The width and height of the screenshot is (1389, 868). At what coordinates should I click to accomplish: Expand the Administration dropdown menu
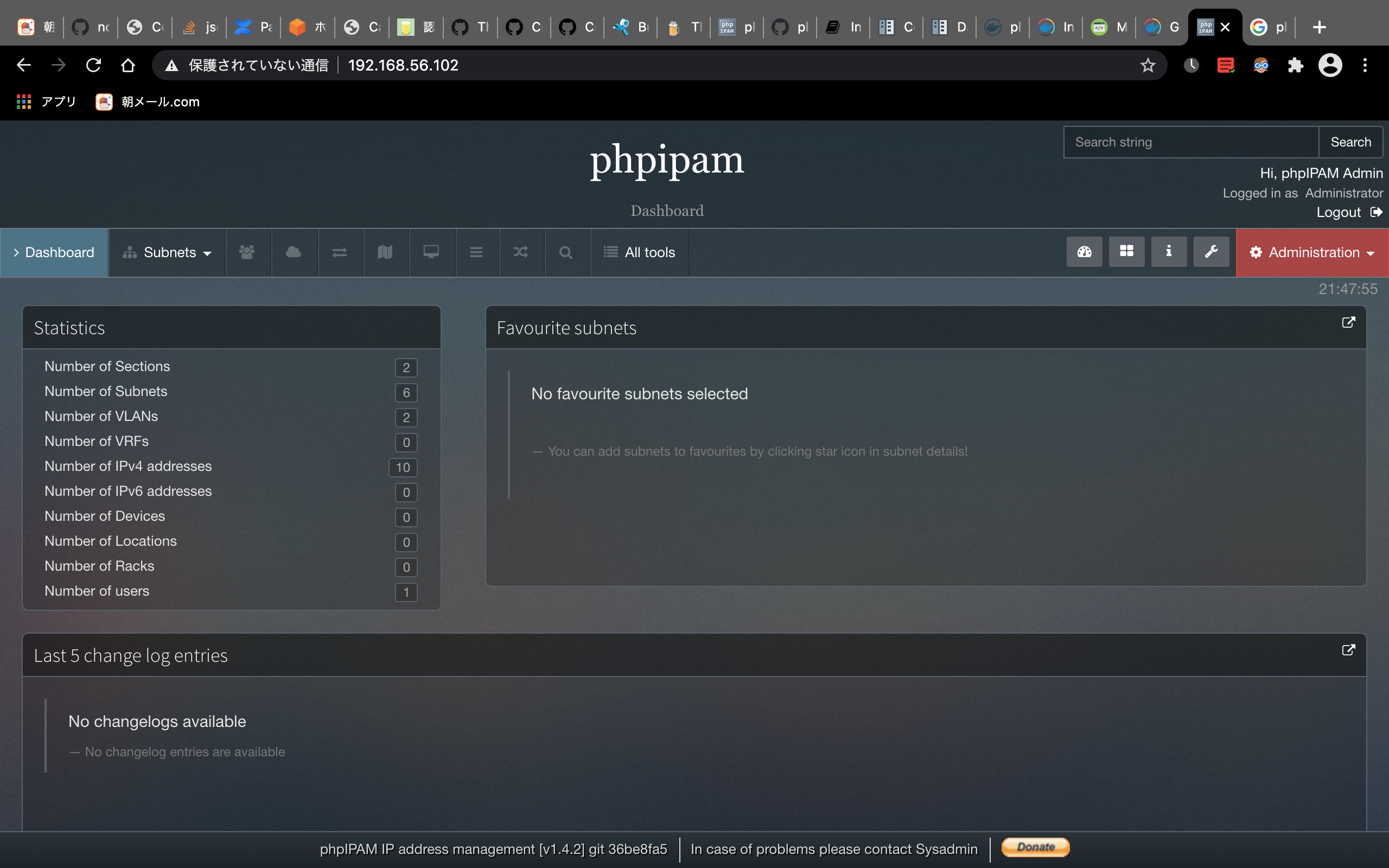click(x=1312, y=252)
